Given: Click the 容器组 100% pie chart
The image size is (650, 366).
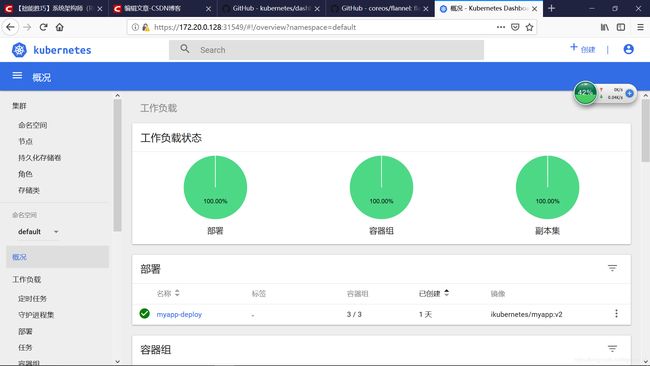Looking at the screenshot, I should pyautogui.click(x=381, y=187).
